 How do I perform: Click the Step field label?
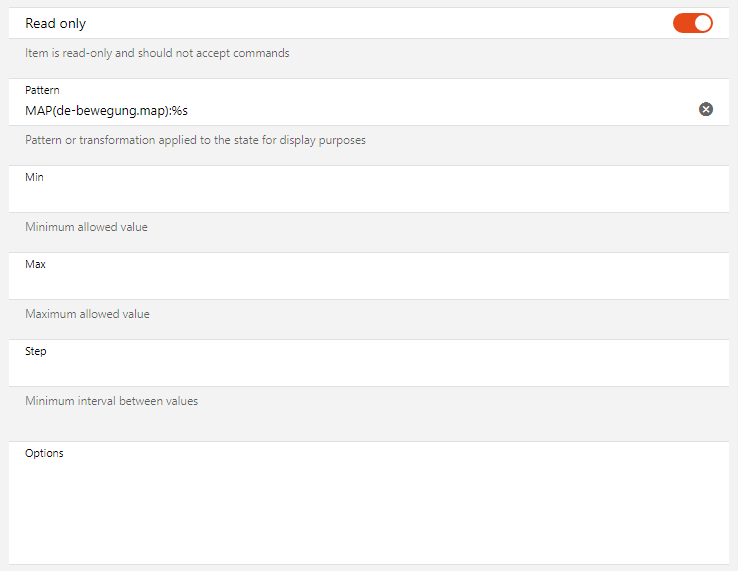(36, 351)
